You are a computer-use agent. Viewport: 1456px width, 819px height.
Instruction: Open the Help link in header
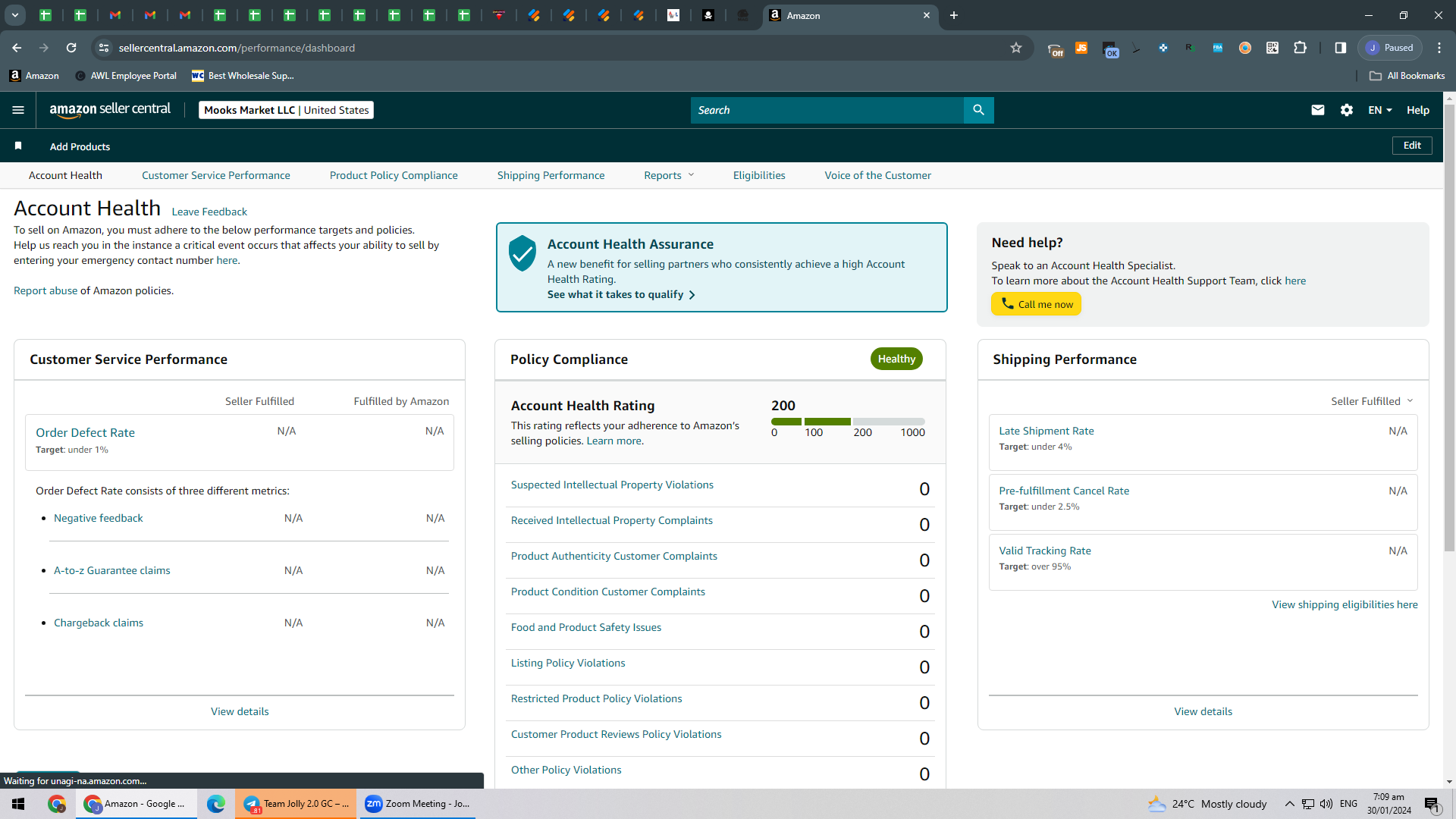point(1418,110)
